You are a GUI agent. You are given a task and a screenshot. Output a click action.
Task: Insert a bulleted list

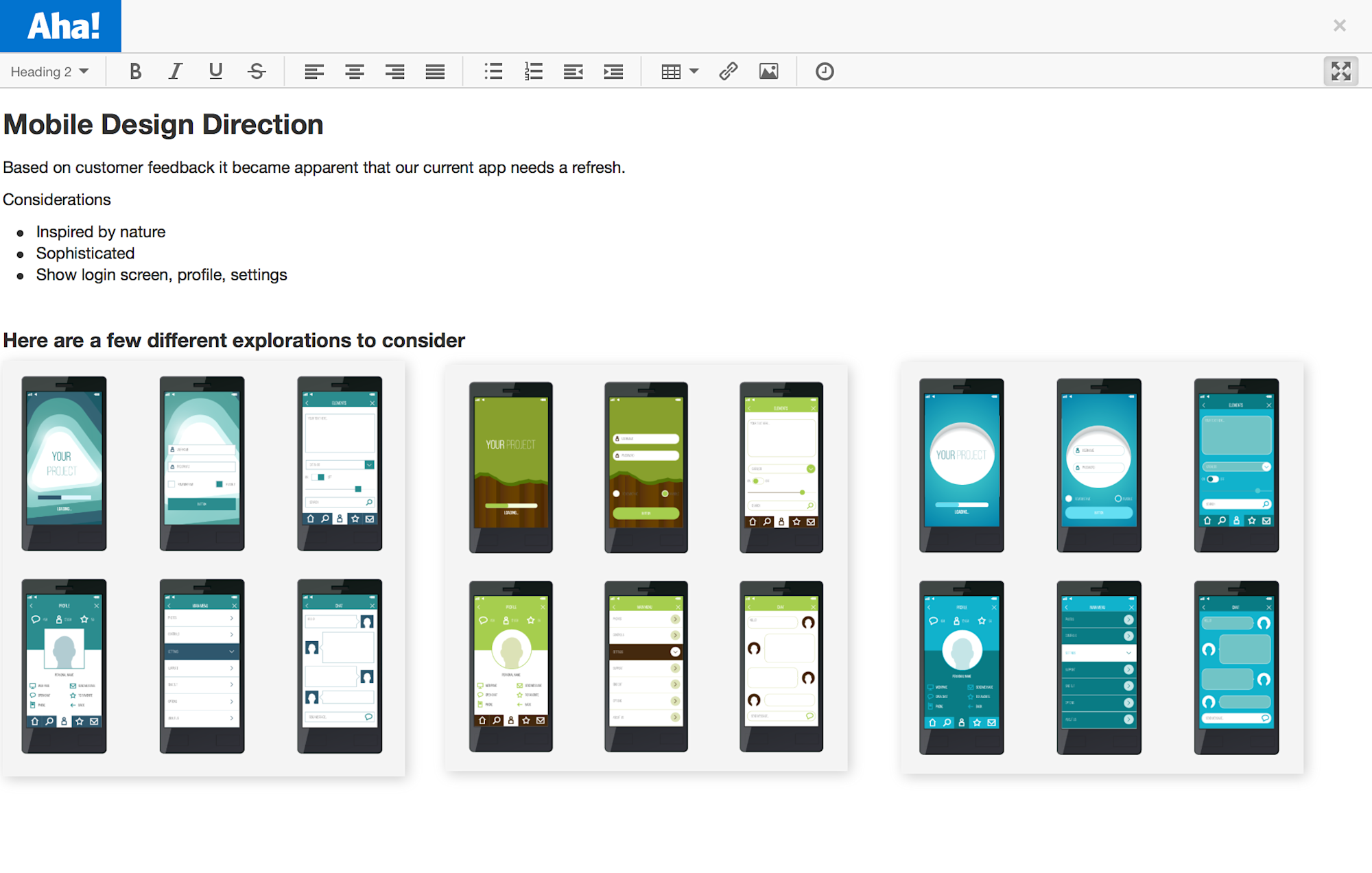click(x=493, y=71)
